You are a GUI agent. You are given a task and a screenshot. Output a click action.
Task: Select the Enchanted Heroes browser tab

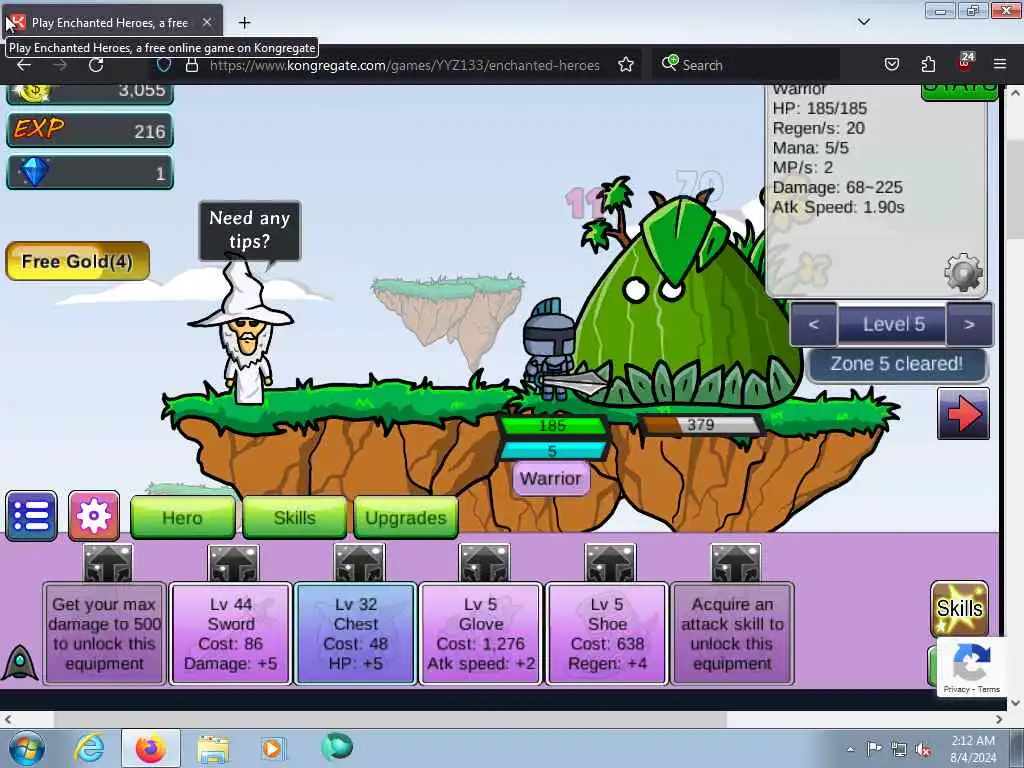coord(110,22)
